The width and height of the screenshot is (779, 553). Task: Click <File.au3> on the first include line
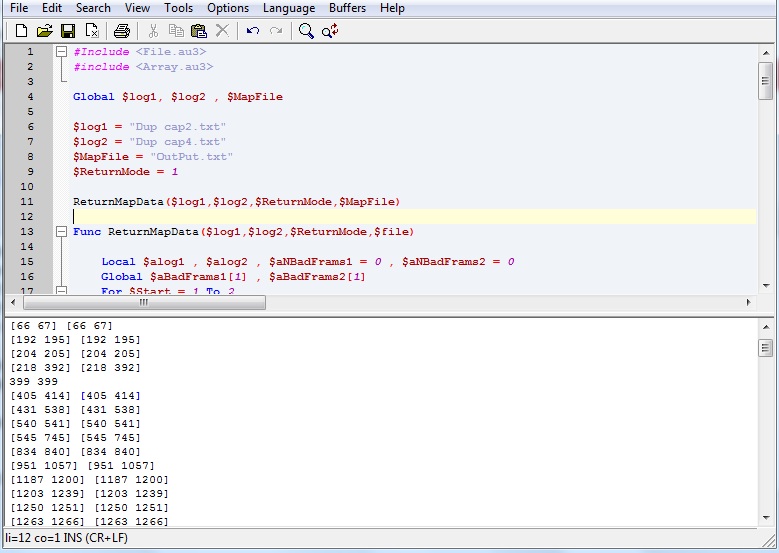pos(171,52)
